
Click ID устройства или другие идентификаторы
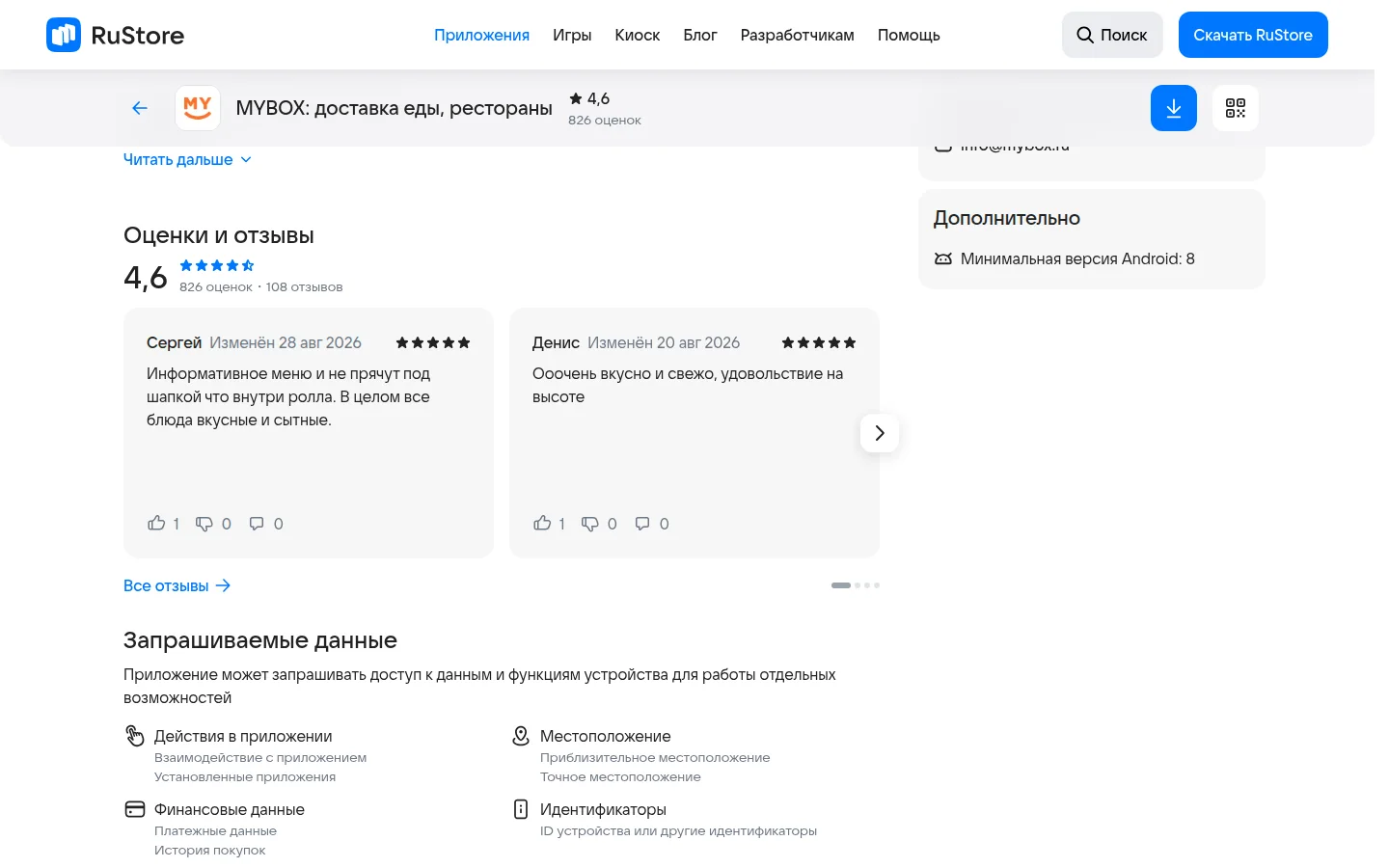pos(678,830)
